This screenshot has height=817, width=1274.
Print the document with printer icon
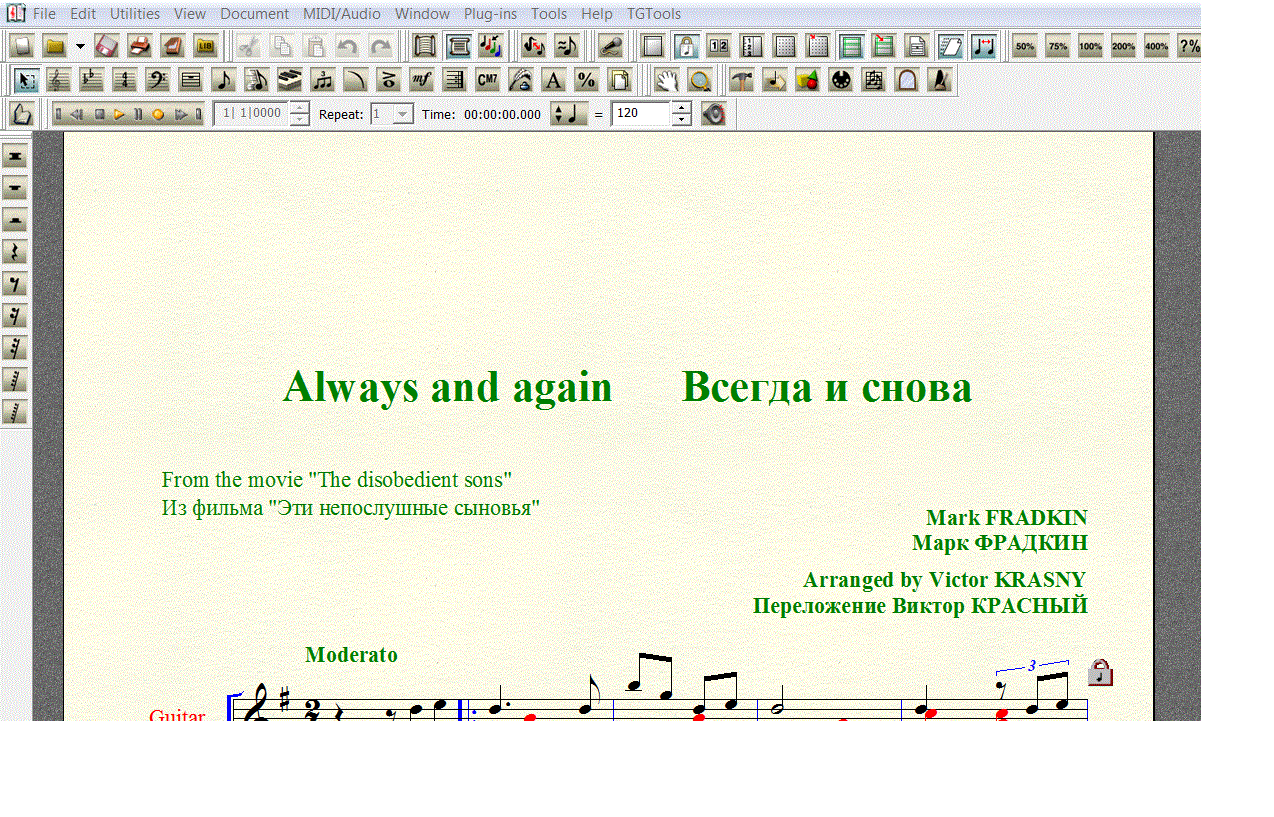(140, 46)
